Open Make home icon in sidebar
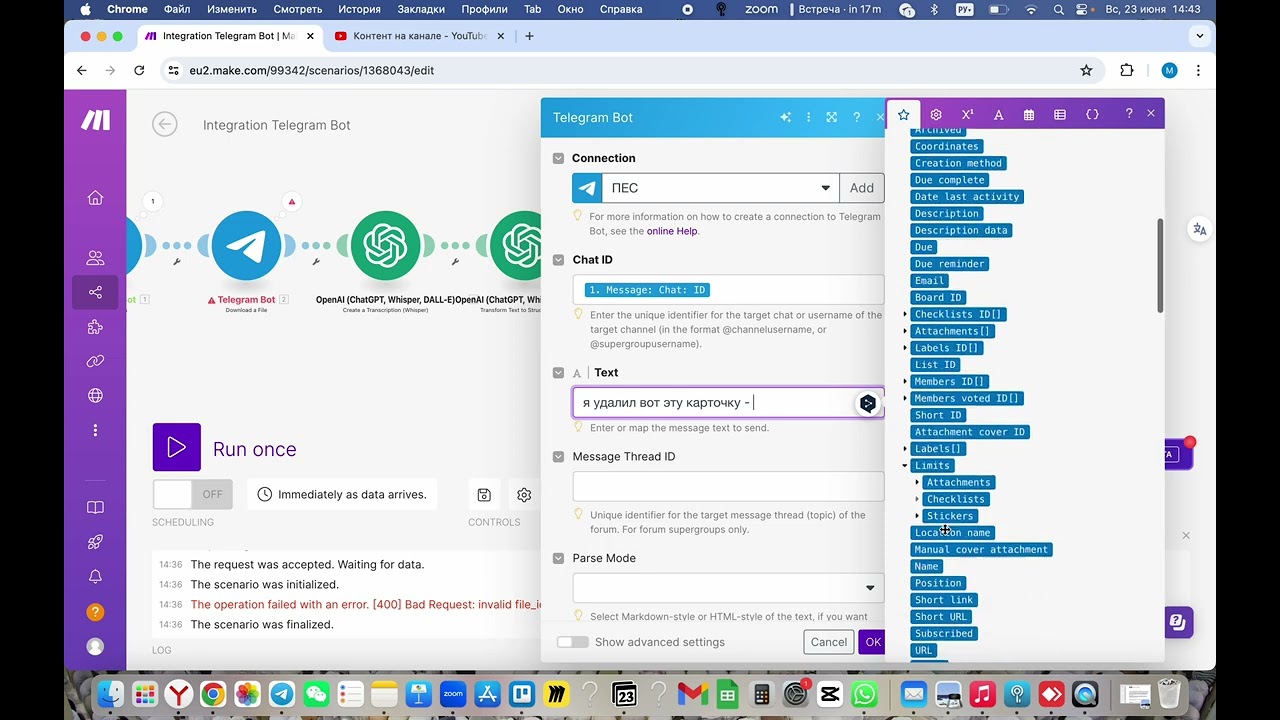This screenshot has width=1280, height=720. pyautogui.click(x=95, y=198)
